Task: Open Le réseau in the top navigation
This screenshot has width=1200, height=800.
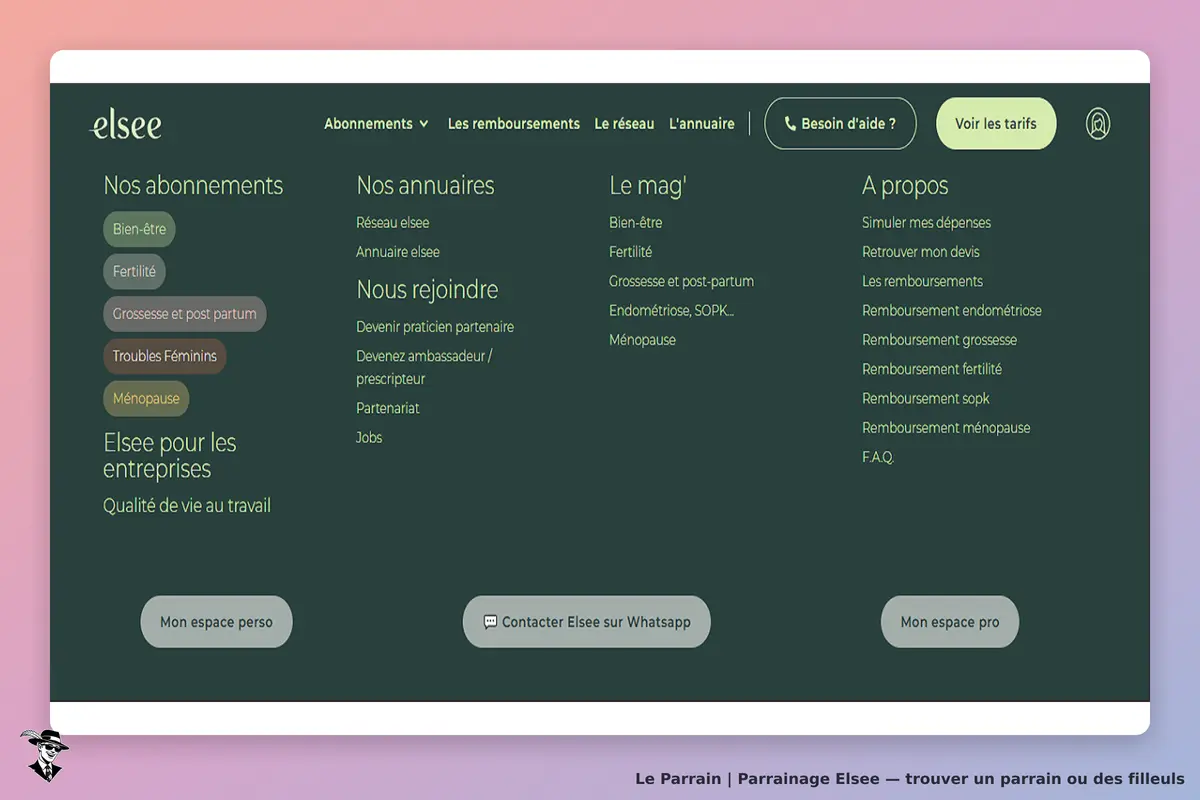Action: (624, 124)
